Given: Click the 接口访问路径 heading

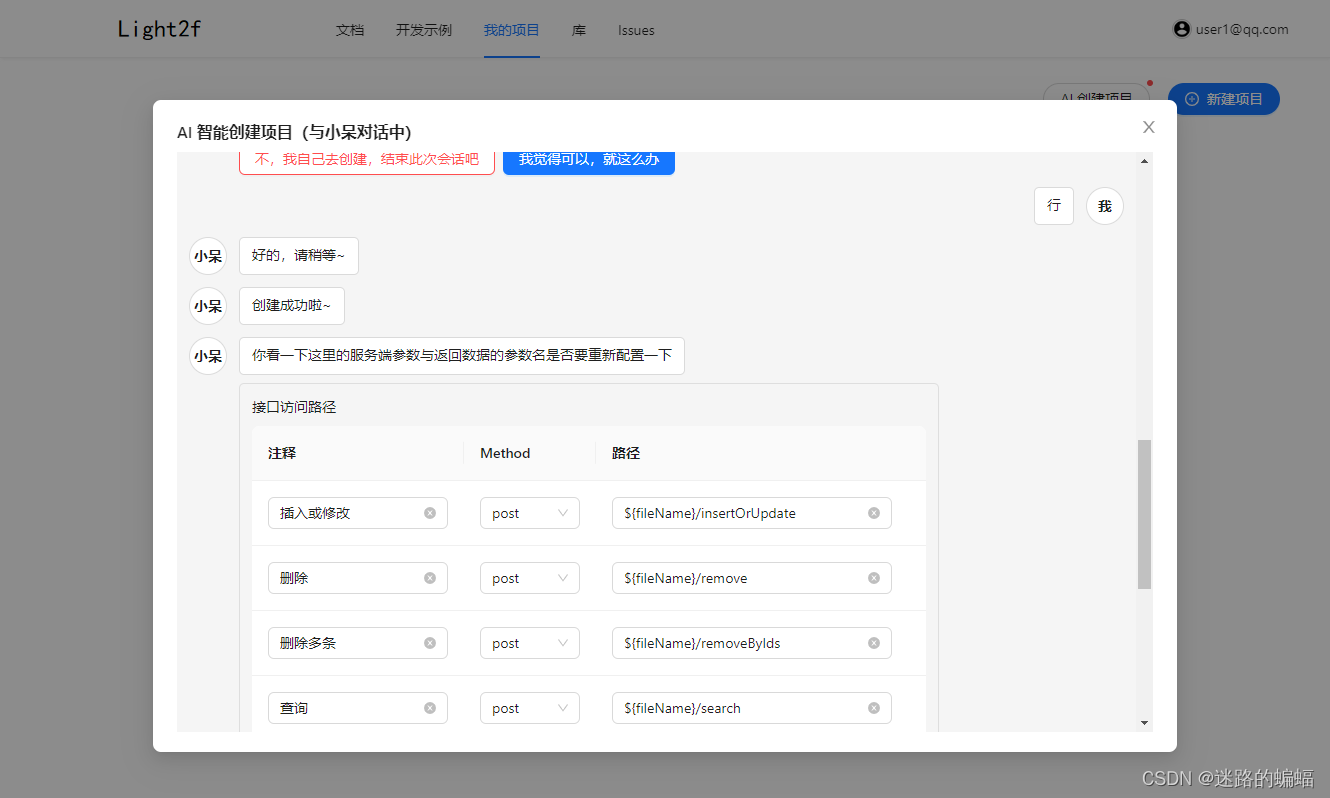Looking at the screenshot, I should pyautogui.click(x=294, y=407).
